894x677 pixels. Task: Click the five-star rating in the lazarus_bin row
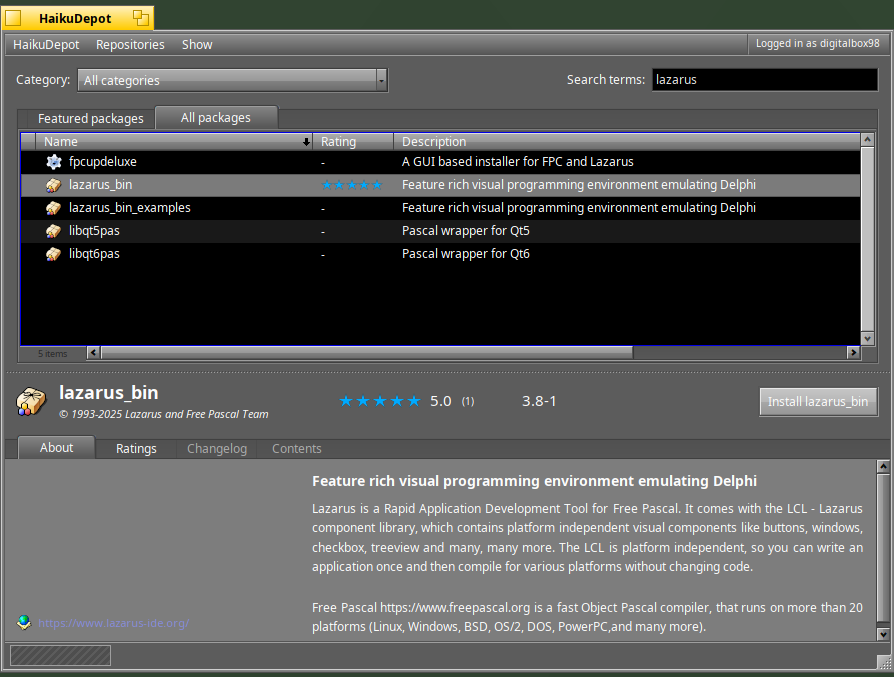[x=352, y=185]
